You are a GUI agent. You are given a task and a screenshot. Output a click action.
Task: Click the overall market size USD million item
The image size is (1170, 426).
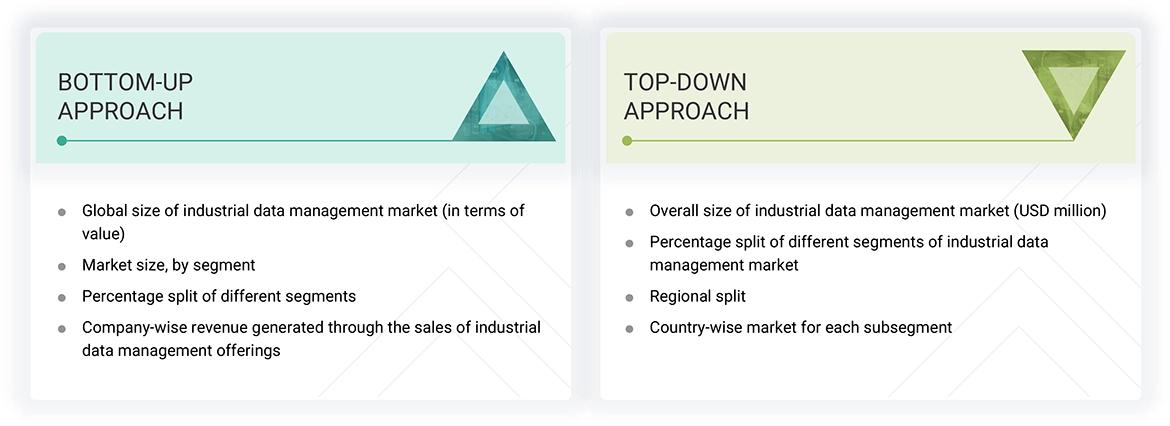click(x=877, y=211)
